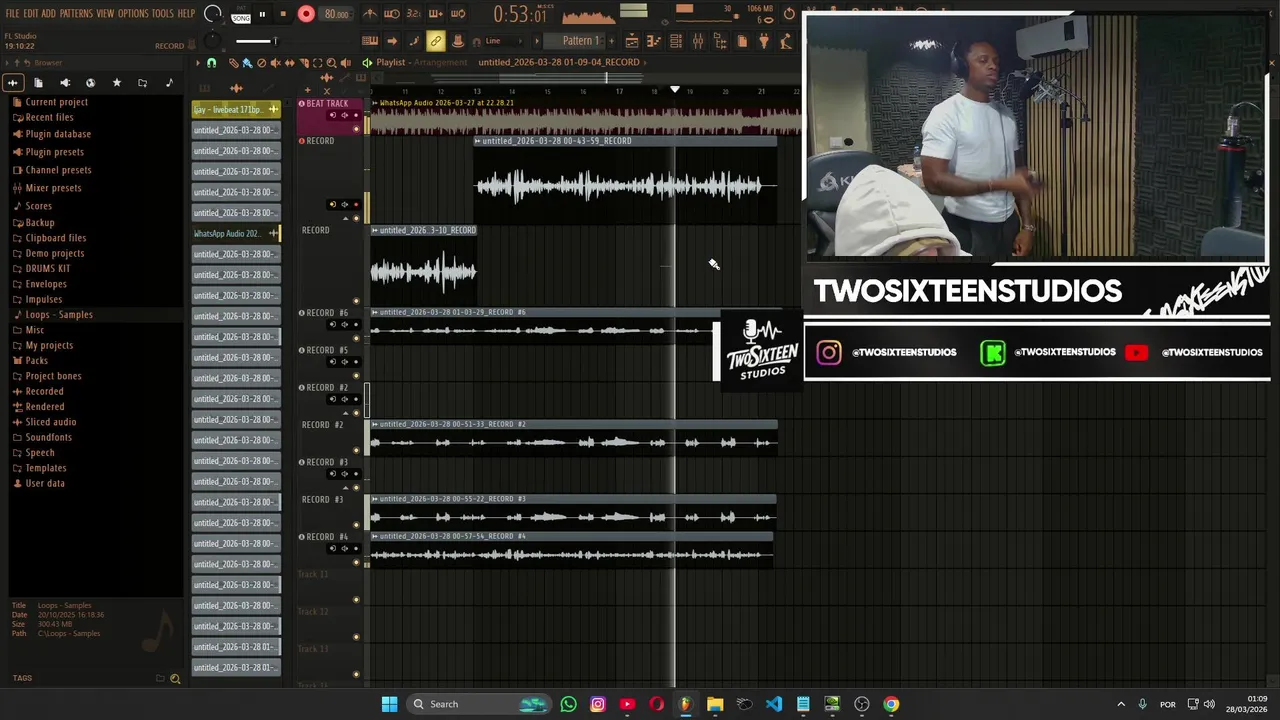This screenshot has width=1280, height=720.
Task: Switch browser to files tab icon
Action: pos(38,83)
